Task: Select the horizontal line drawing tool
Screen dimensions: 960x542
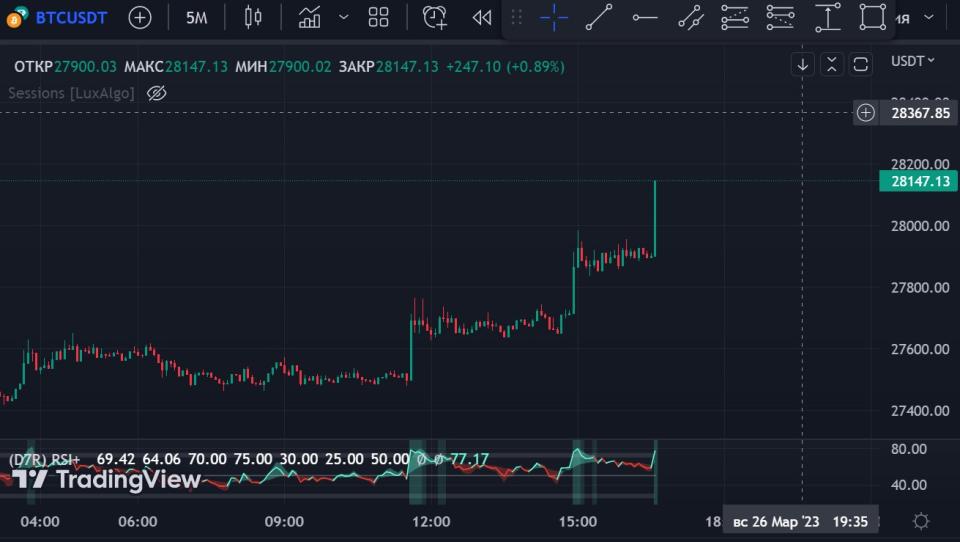Action: point(645,17)
